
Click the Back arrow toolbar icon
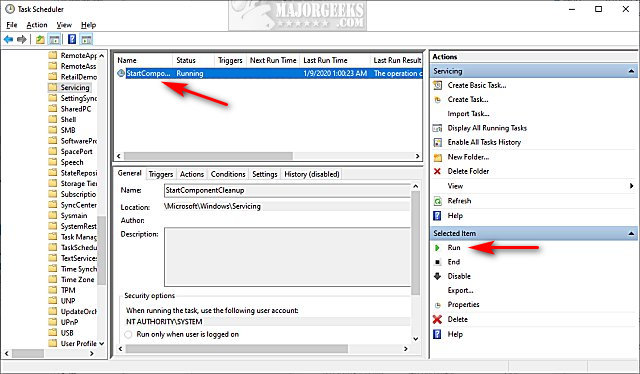coord(8,40)
